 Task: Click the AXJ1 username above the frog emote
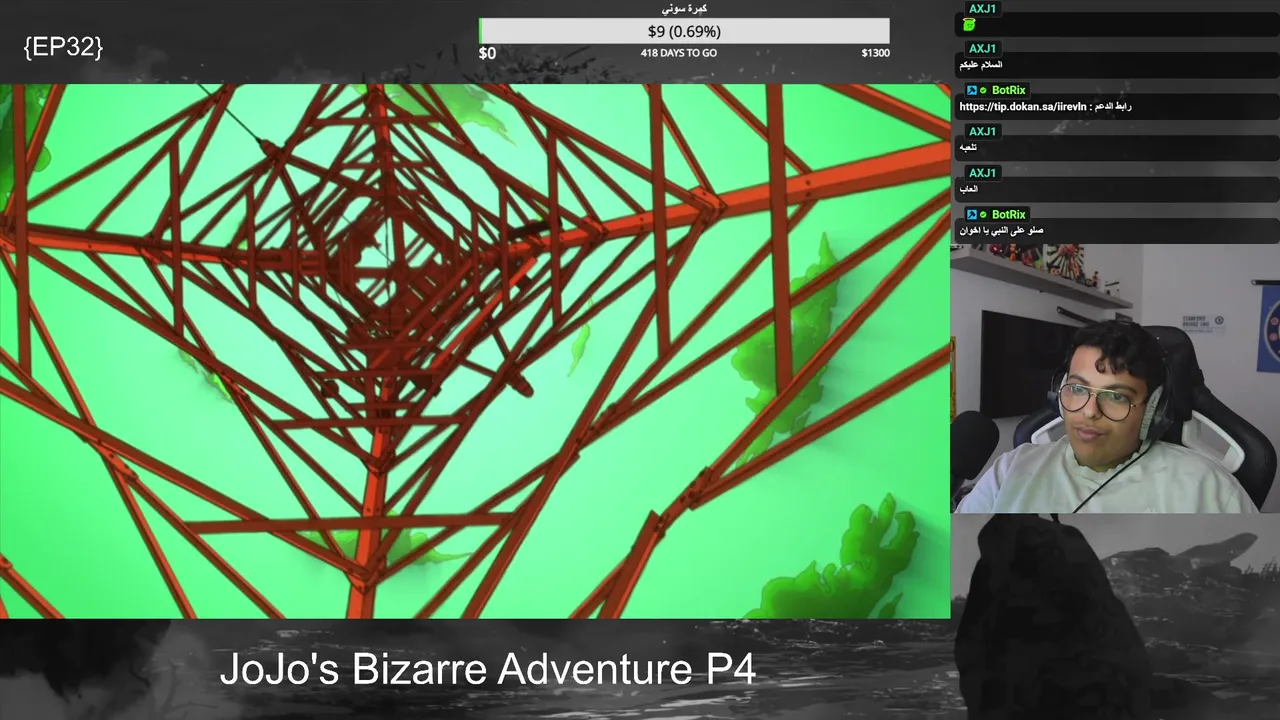pos(982,8)
